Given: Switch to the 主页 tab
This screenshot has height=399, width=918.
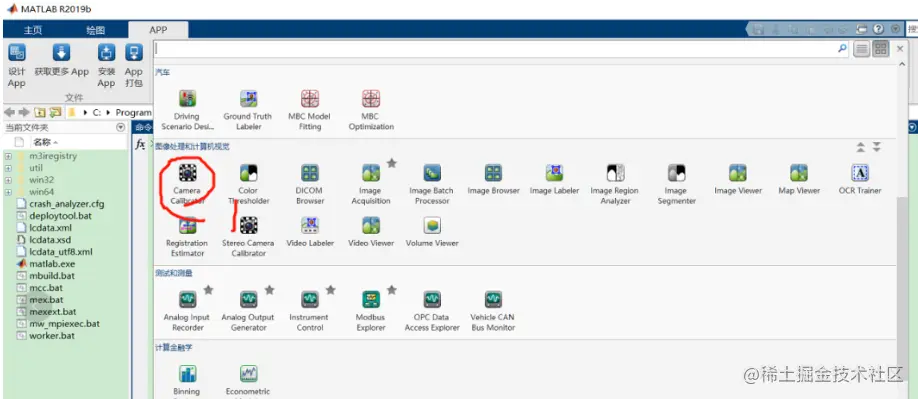Looking at the screenshot, I should (33, 30).
